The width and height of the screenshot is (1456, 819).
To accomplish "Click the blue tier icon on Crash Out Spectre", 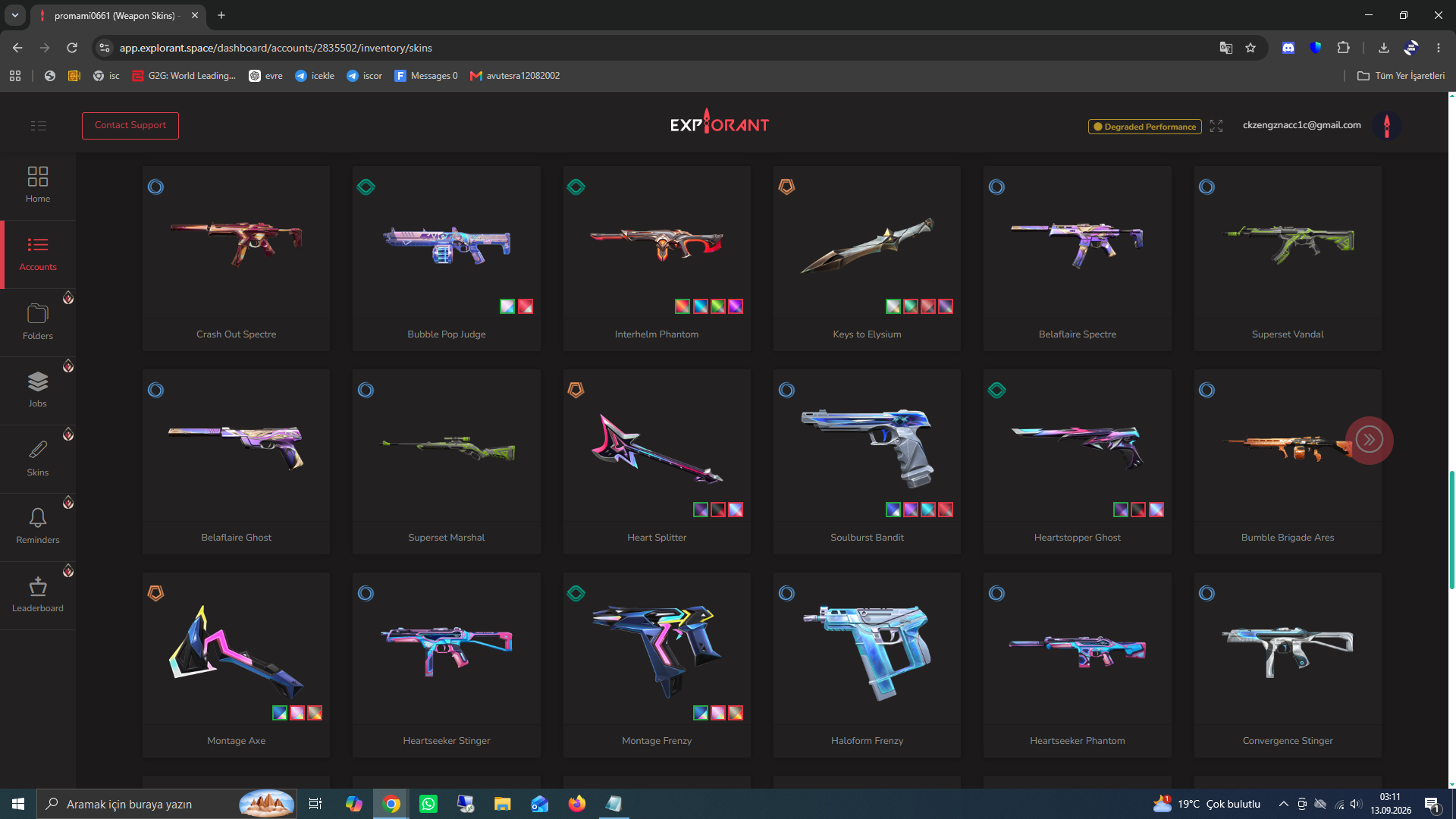I will [155, 187].
